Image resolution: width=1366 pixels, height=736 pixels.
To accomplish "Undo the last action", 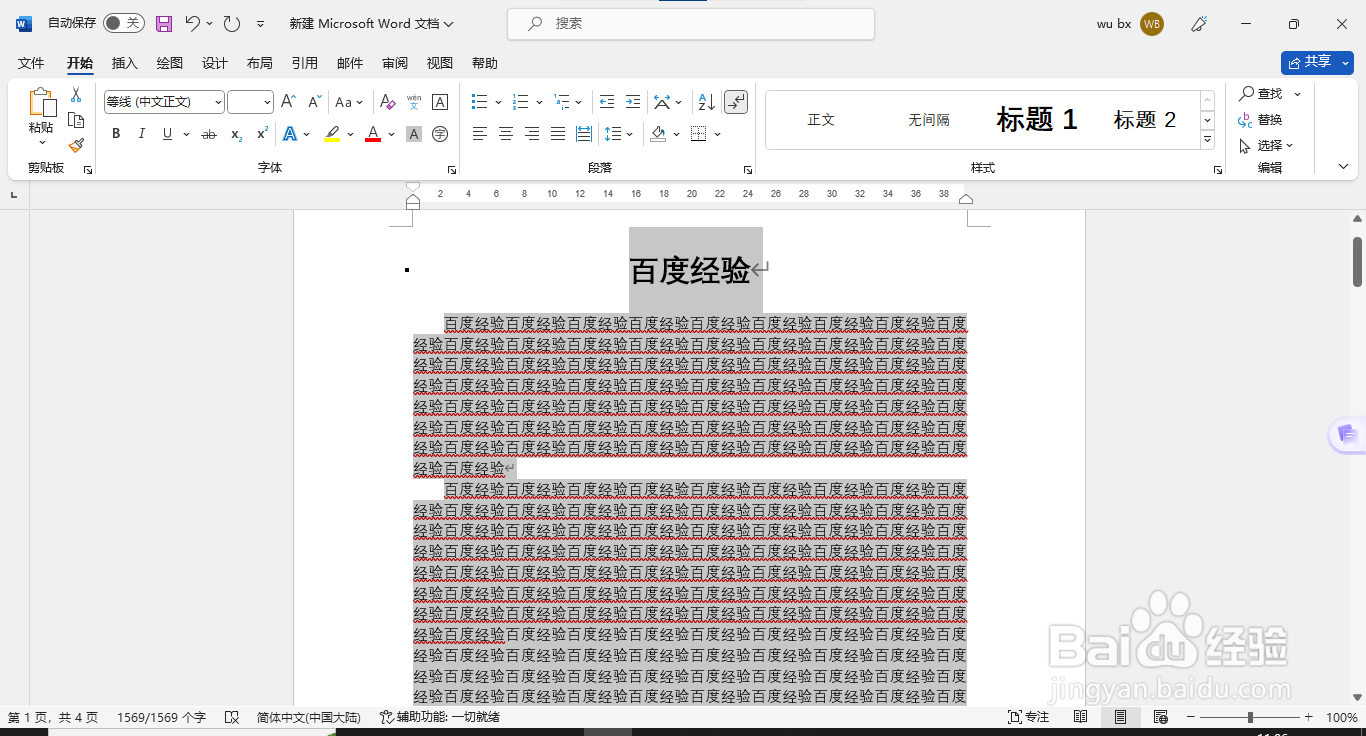I will [x=193, y=23].
